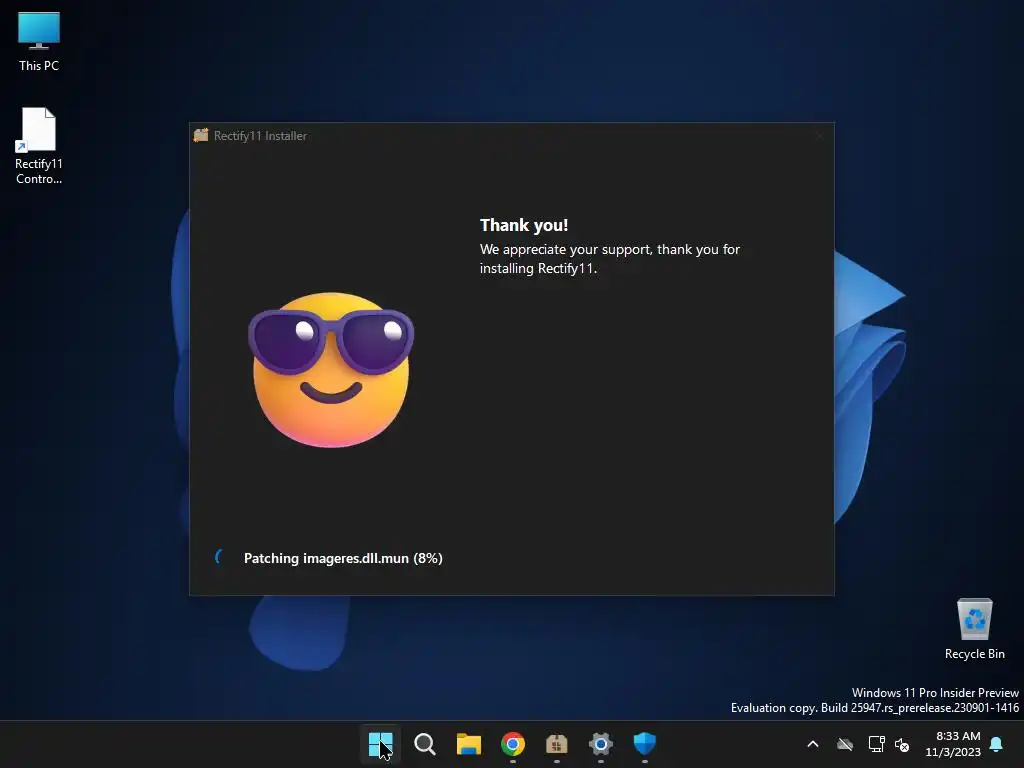This screenshot has width=1024, height=768.
Task: Open the This PC desktop icon
Action: (39, 41)
